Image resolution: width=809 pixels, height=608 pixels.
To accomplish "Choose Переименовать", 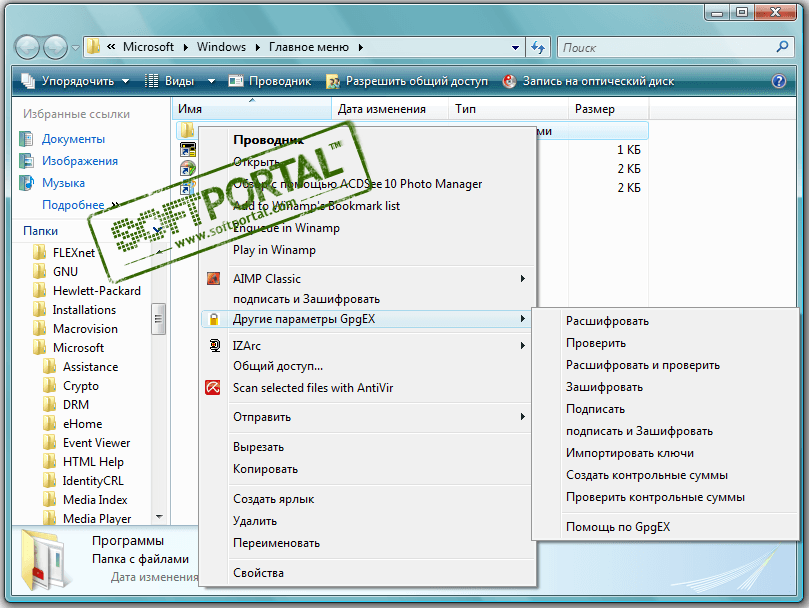I will 366,543.
